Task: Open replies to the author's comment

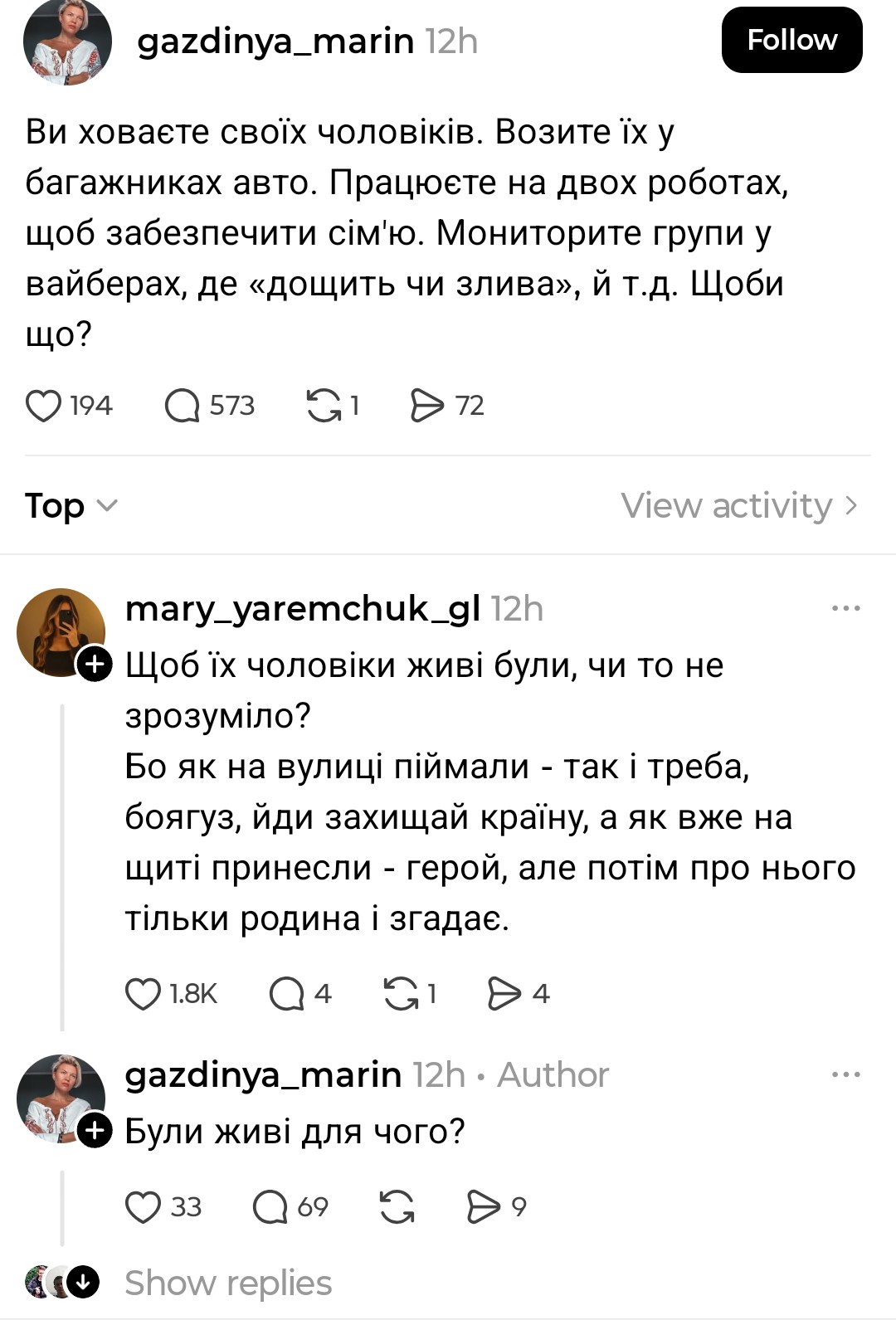Action: 270,1207
